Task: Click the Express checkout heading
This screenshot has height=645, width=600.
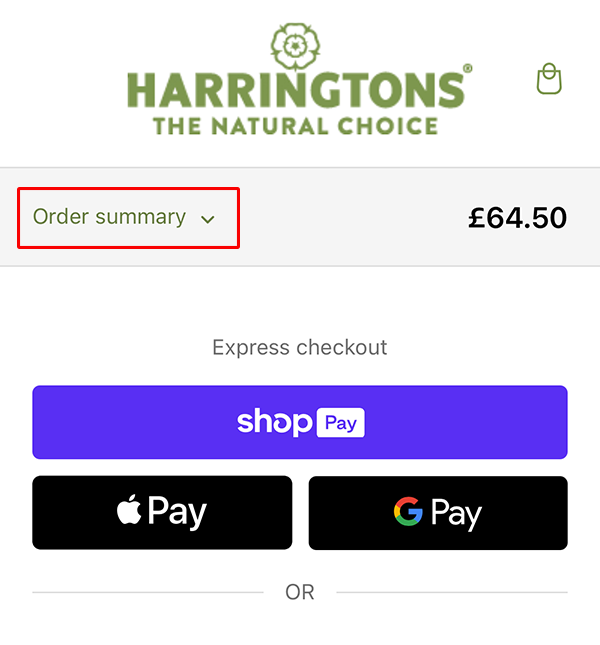Action: 300,348
